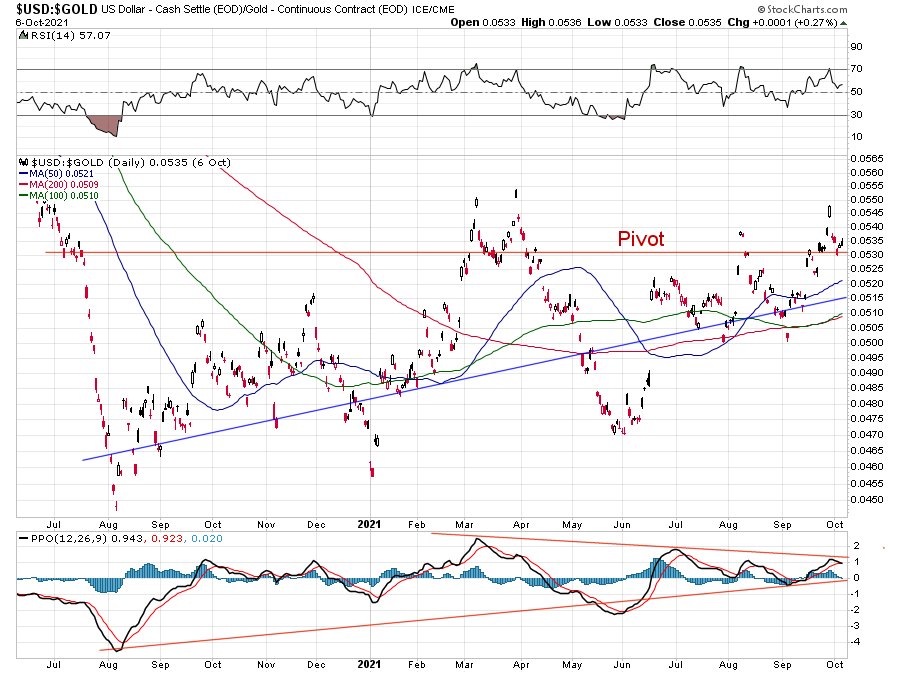Click the PPO signal value 0.923

coord(166,539)
